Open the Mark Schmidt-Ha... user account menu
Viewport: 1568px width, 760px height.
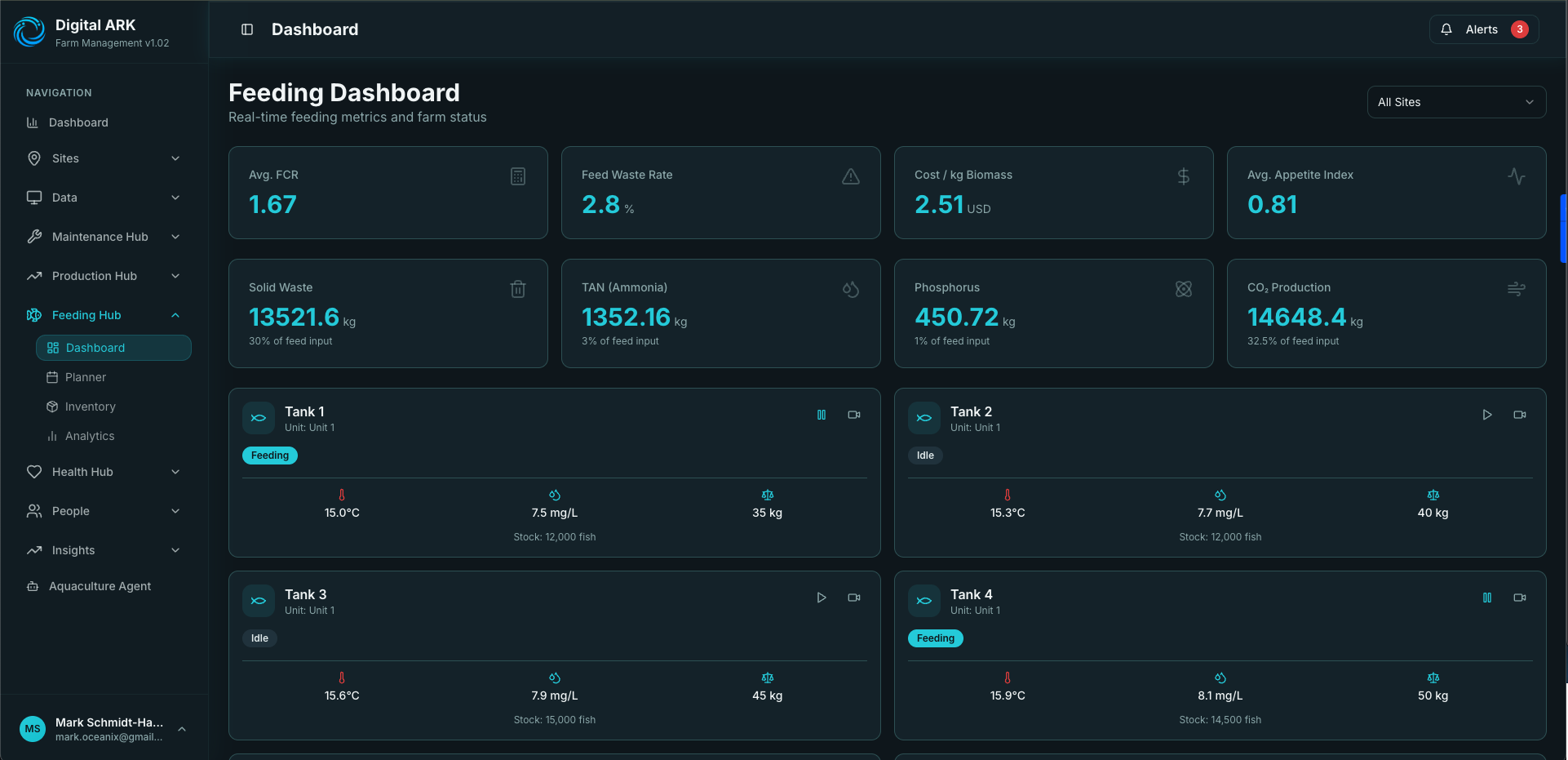[x=104, y=729]
